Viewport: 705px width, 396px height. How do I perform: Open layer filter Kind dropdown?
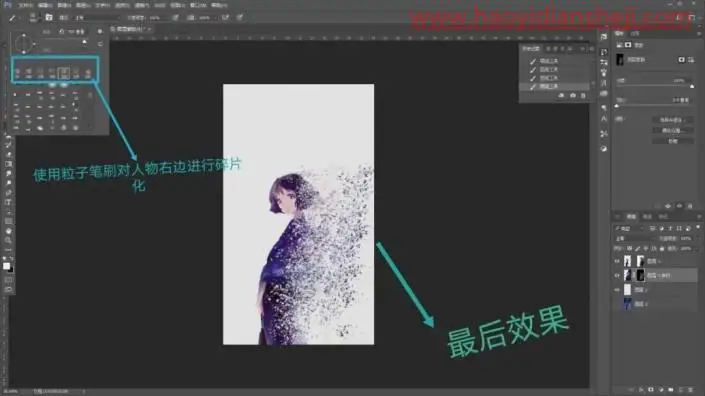[x=629, y=228]
